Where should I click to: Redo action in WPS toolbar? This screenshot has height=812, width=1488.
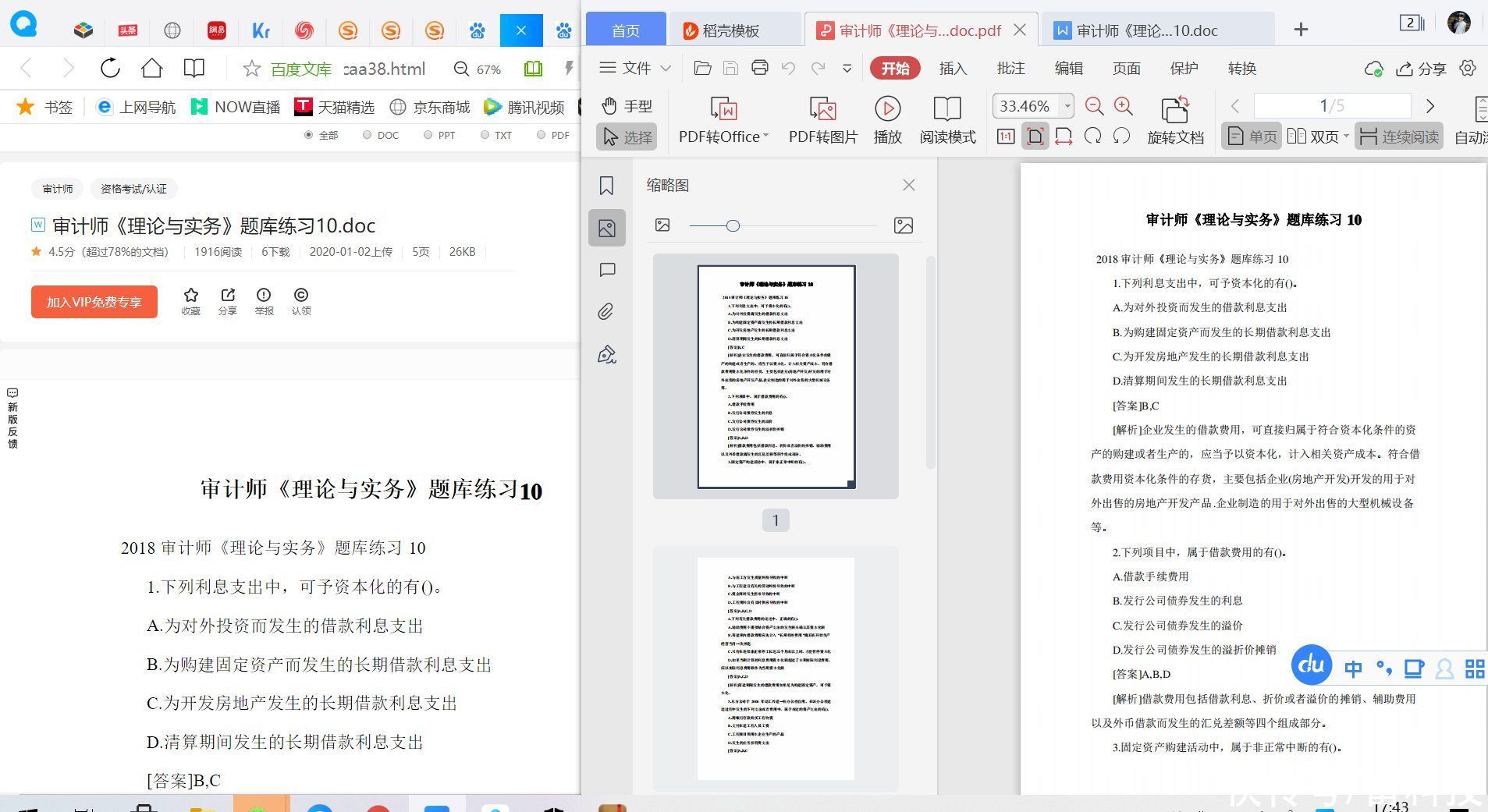click(818, 69)
